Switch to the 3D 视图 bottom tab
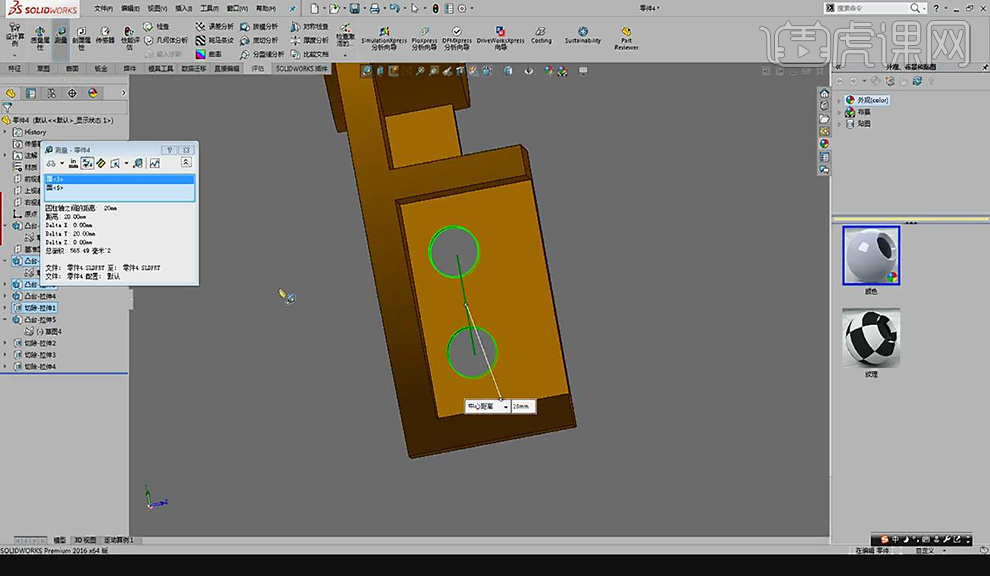The image size is (990, 576). pos(85,540)
